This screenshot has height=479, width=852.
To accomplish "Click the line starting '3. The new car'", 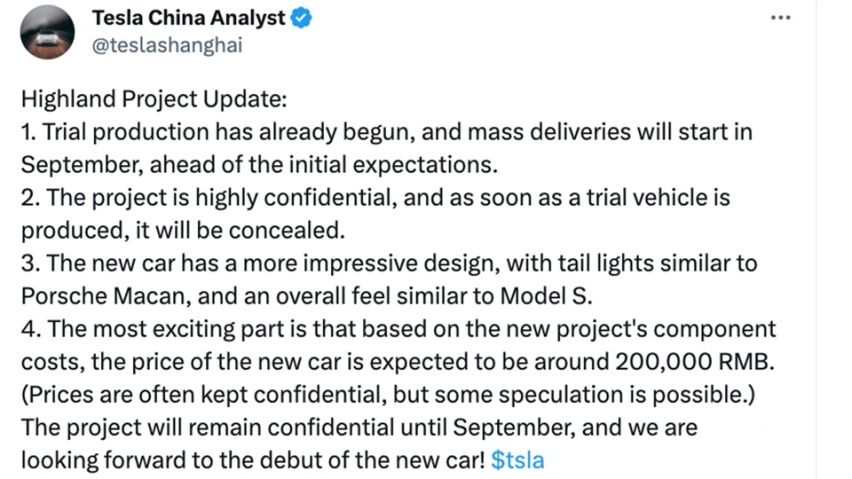I will pyautogui.click(x=389, y=263).
